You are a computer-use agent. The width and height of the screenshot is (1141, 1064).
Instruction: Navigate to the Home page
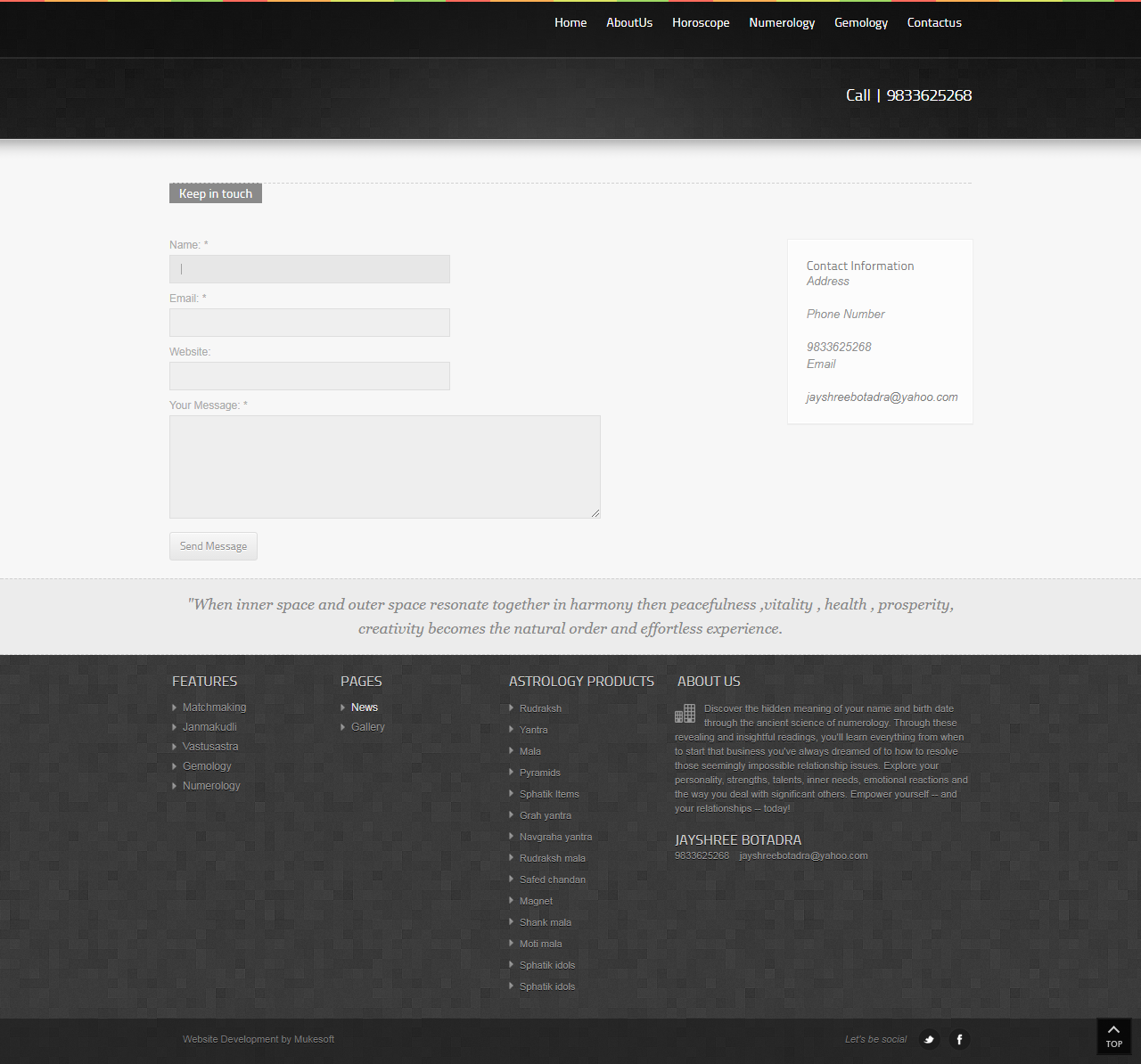[x=570, y=23]
